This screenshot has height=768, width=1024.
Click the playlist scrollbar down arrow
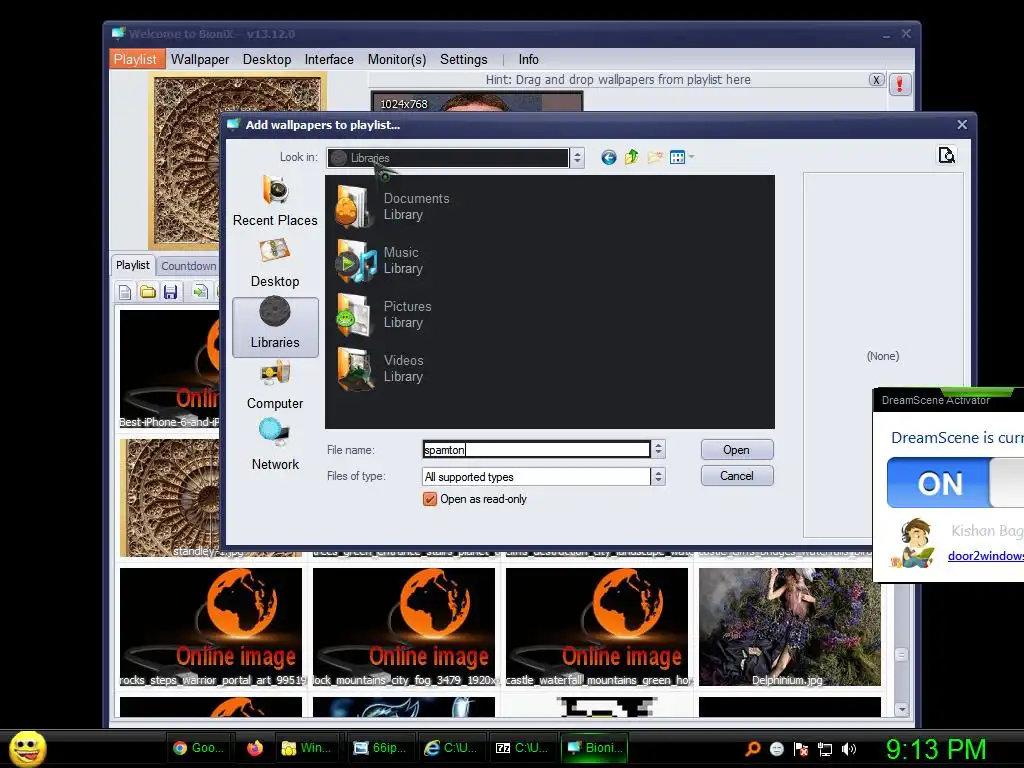pos(902,709)
